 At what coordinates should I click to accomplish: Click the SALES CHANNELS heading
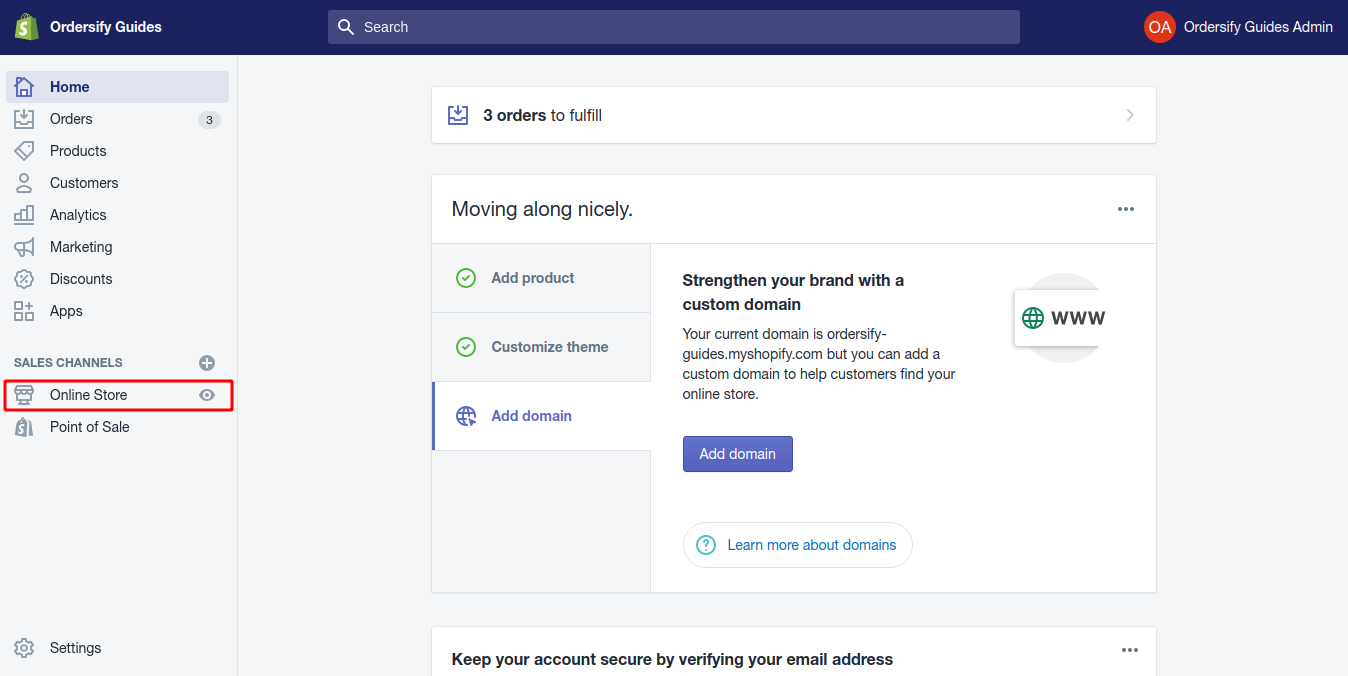(x=68, y=363)
